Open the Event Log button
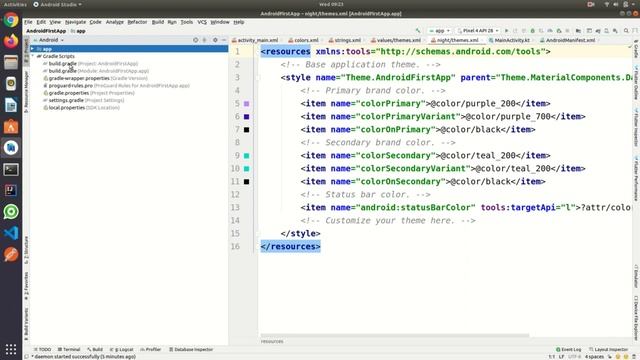The image size is (640, 360). (x=569, y=349)
